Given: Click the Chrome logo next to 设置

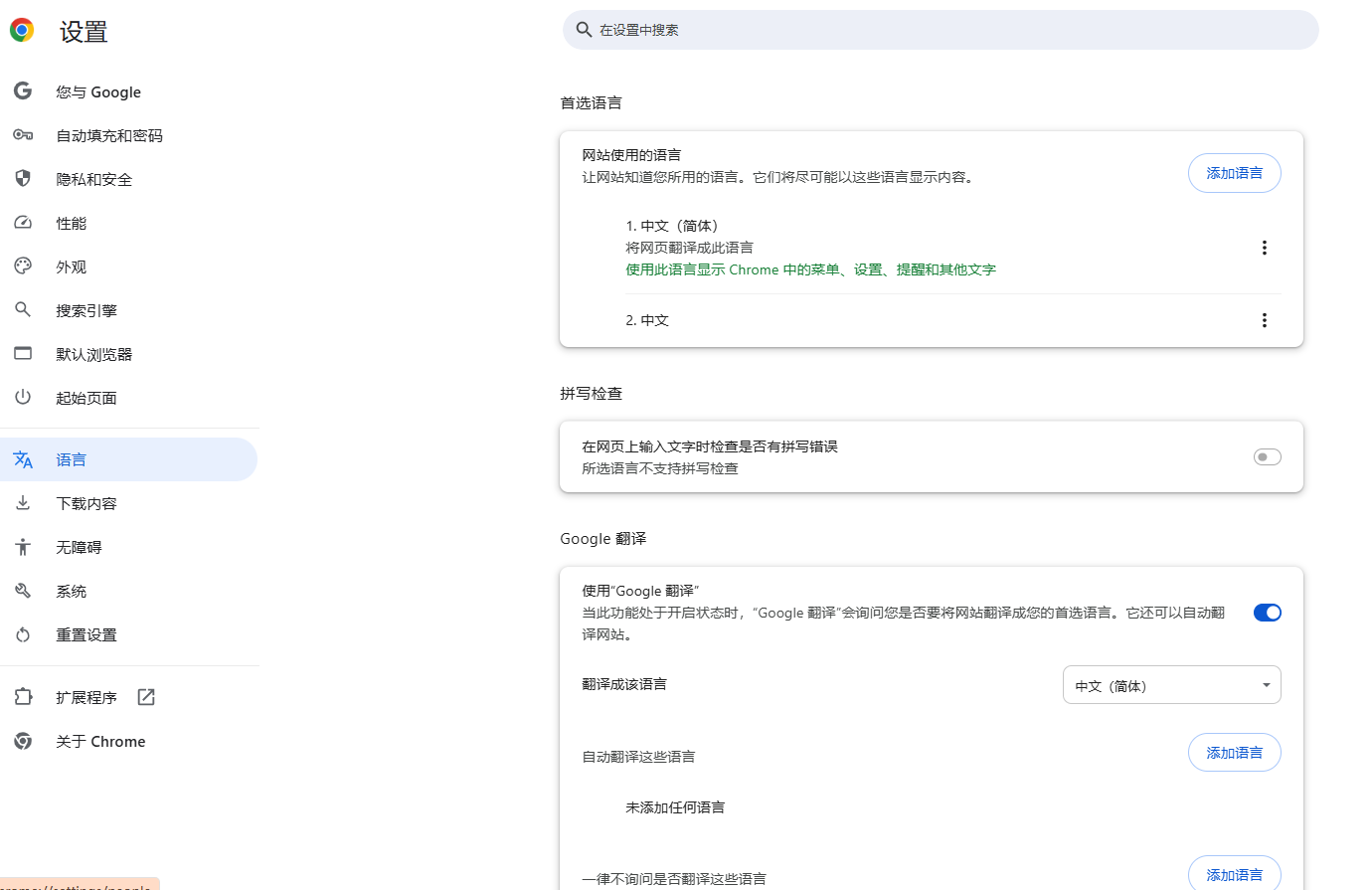Looking at the screenshot, I should (x=22, y=31).
